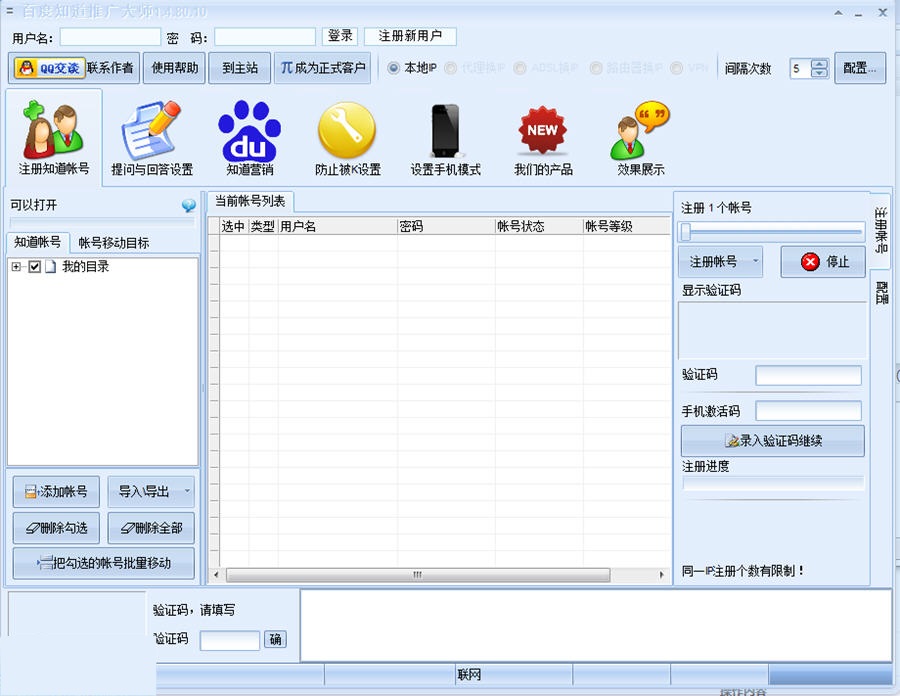The height and width of the screenshot is (696, 900).
Task: Click the QQ交谈 contact author button
Action: [x=47, y=68]
